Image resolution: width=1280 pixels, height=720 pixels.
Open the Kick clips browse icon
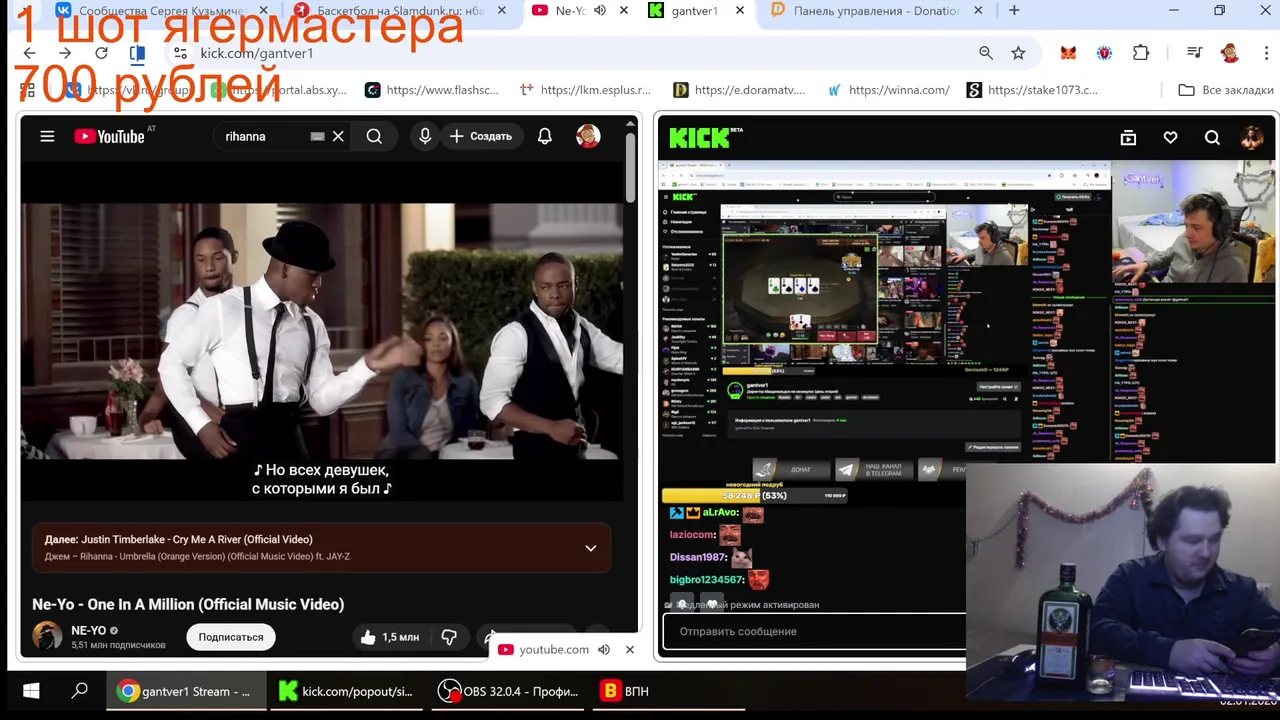pos(1128,138)
